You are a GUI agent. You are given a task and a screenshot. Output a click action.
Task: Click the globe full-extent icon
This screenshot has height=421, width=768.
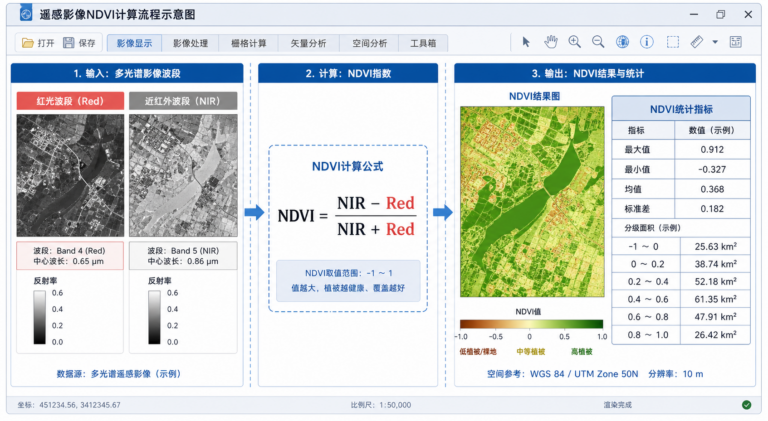623,42
